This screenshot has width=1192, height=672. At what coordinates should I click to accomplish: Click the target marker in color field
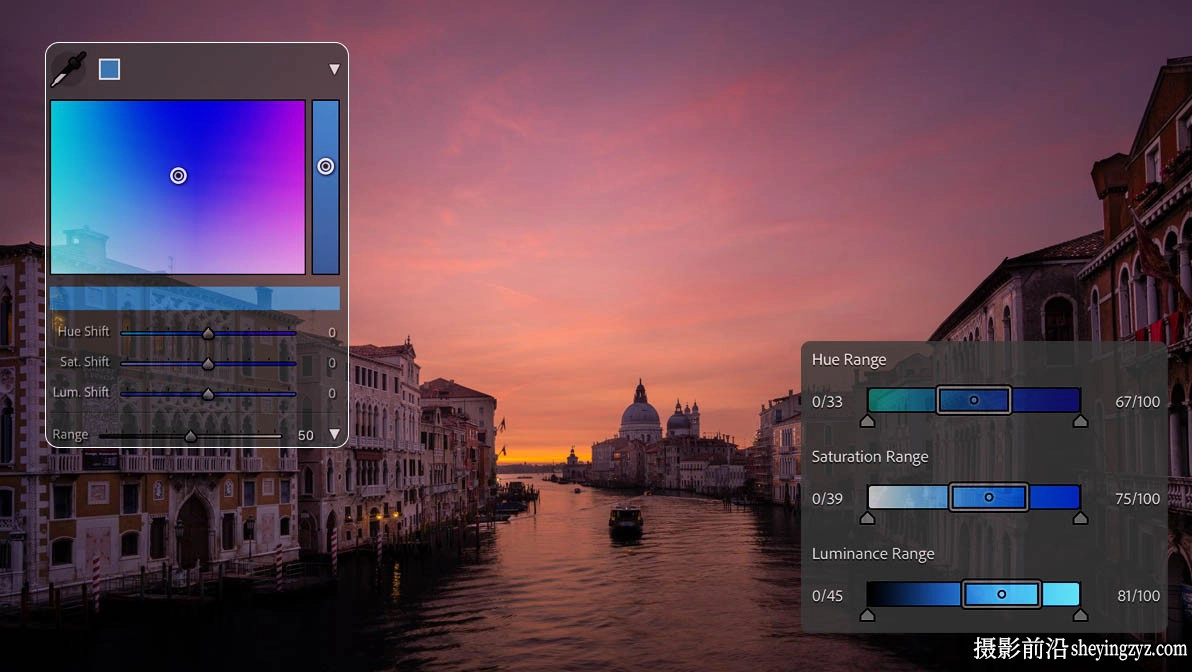click(178, 176)
